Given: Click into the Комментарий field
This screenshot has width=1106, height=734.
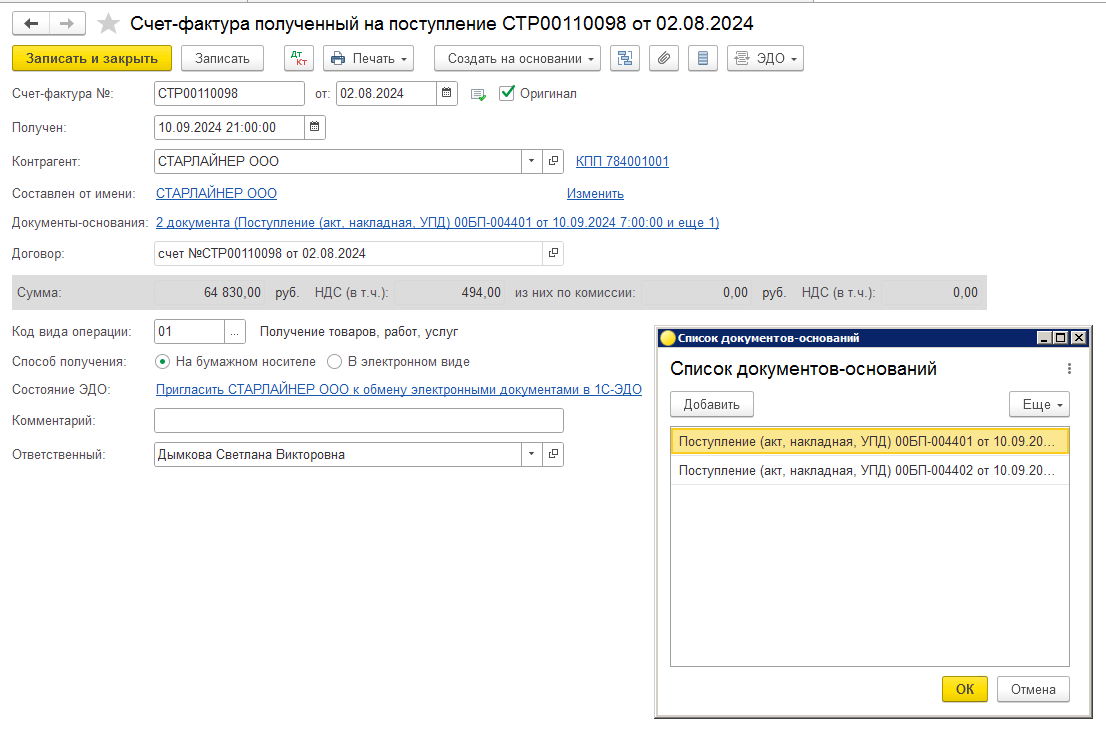Looking at the screenshot, I should pos(358,421).
